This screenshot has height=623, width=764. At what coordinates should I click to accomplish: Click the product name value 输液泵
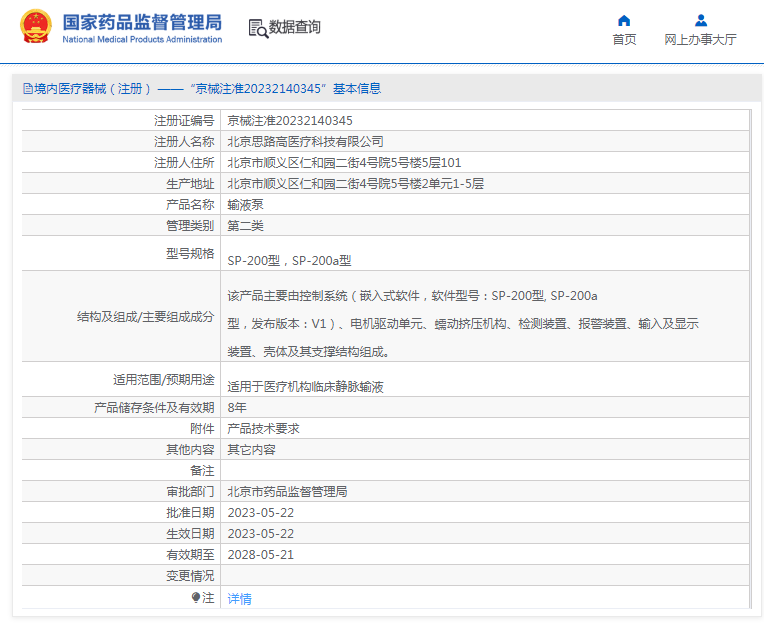245,204
